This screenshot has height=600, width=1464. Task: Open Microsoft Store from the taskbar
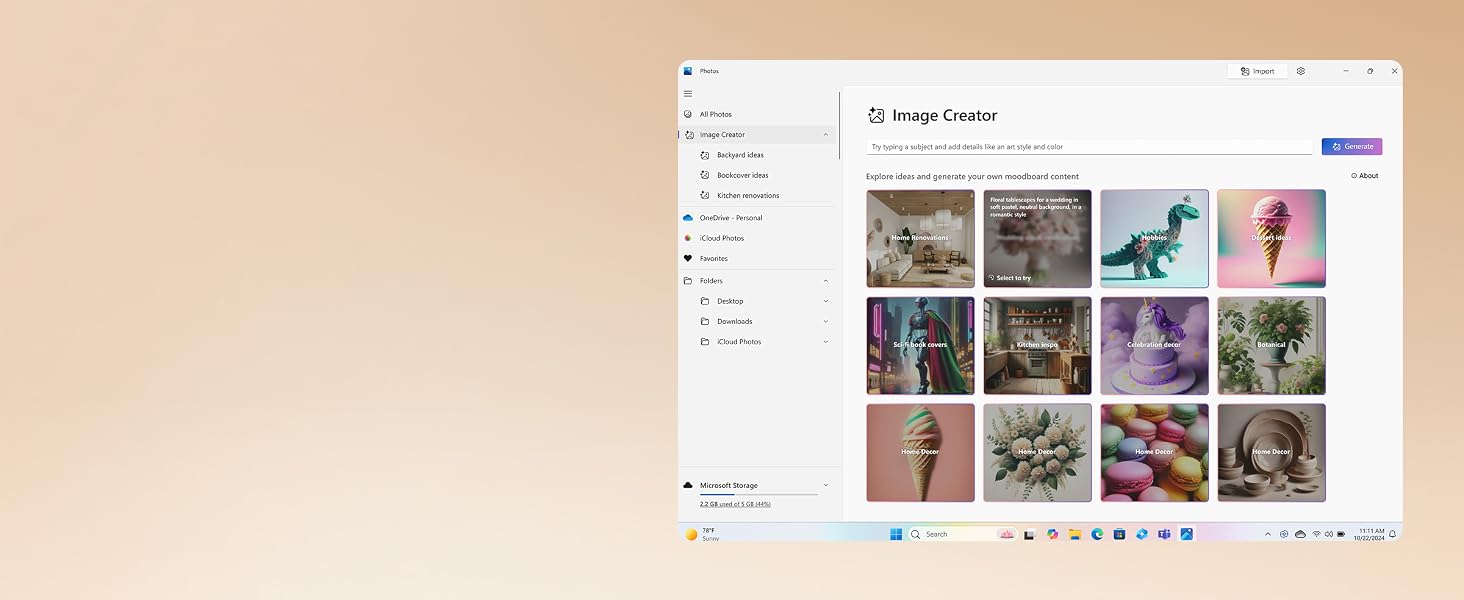click(1120, 534)
